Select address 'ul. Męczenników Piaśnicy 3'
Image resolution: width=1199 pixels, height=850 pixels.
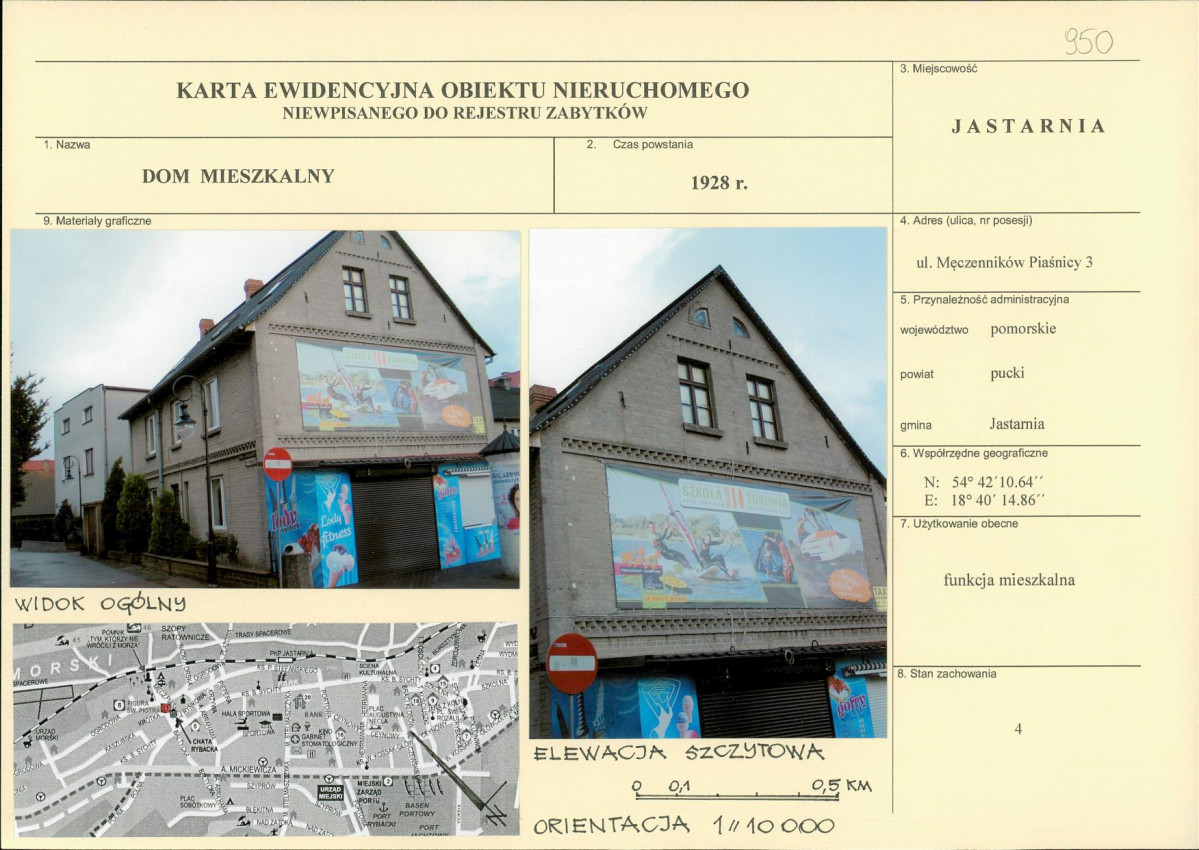pos(1004,262)
